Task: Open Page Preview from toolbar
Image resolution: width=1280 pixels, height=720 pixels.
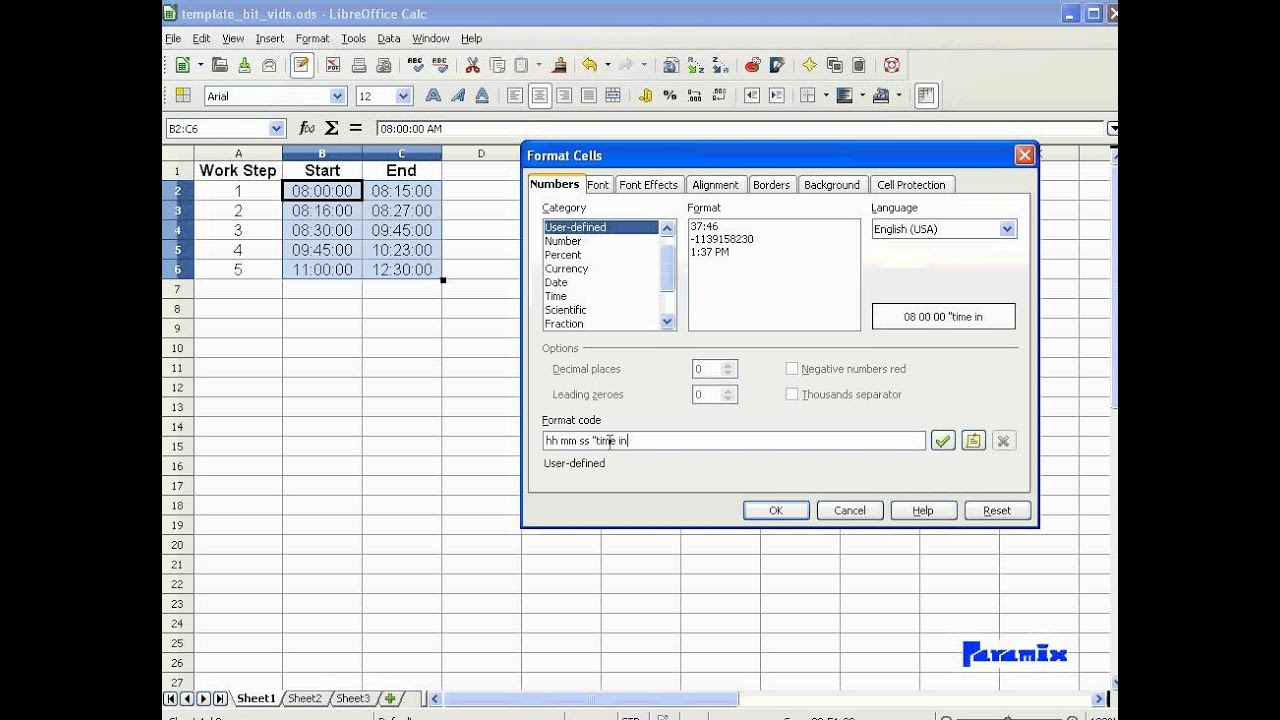Action: point(383,65)
